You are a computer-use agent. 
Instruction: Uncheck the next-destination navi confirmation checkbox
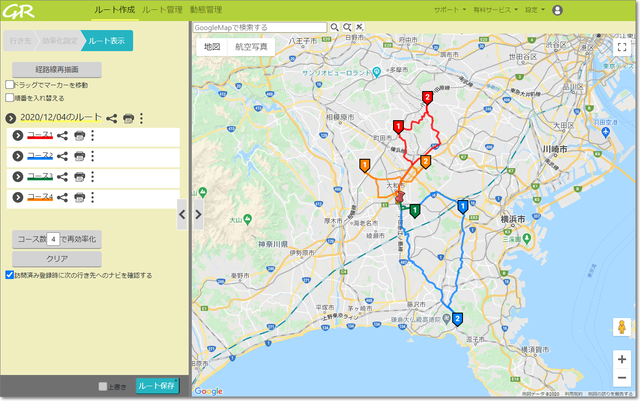(x=10, y=275)
